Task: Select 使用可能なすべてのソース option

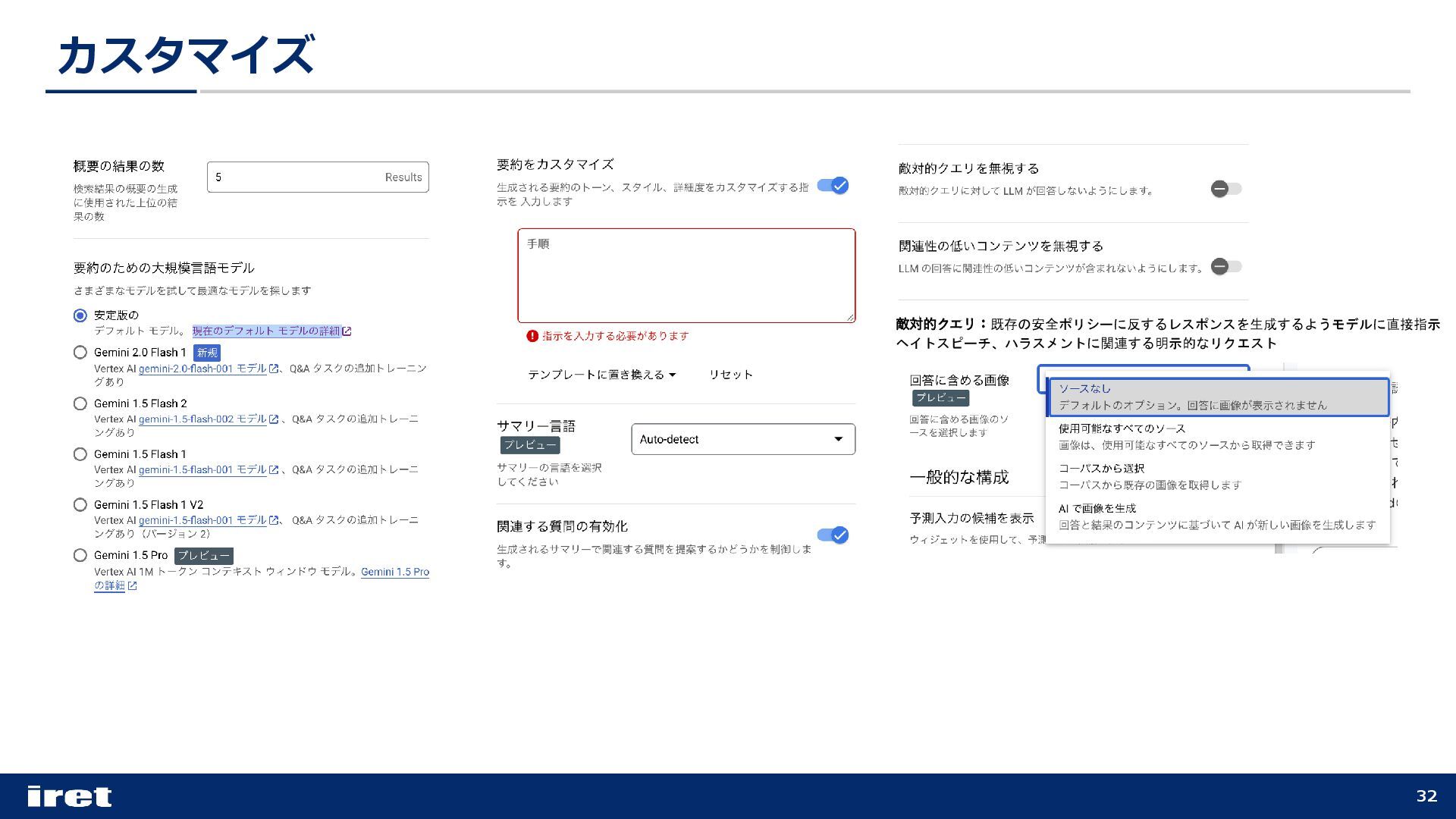Action: tap(1219, 437)
